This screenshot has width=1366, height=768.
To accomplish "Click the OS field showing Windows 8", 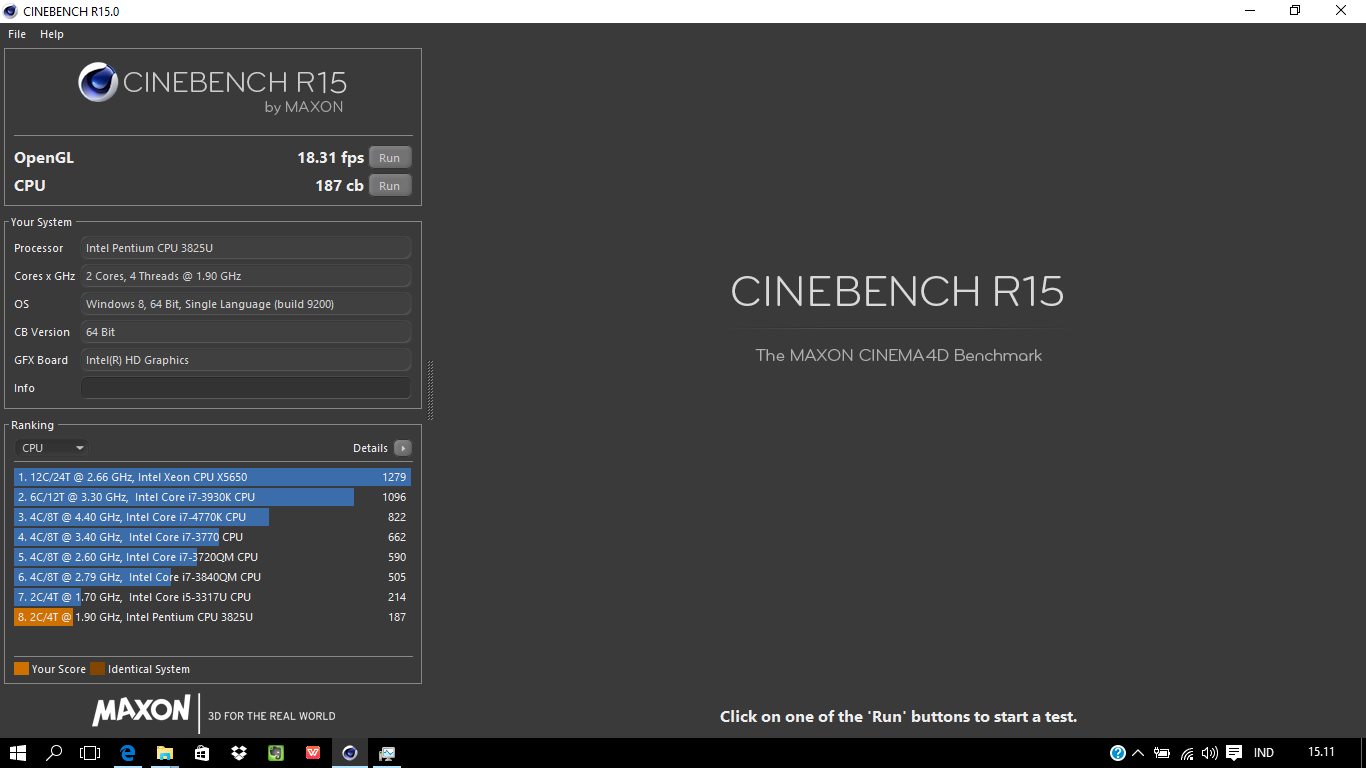I will click(x=246, y=304).
